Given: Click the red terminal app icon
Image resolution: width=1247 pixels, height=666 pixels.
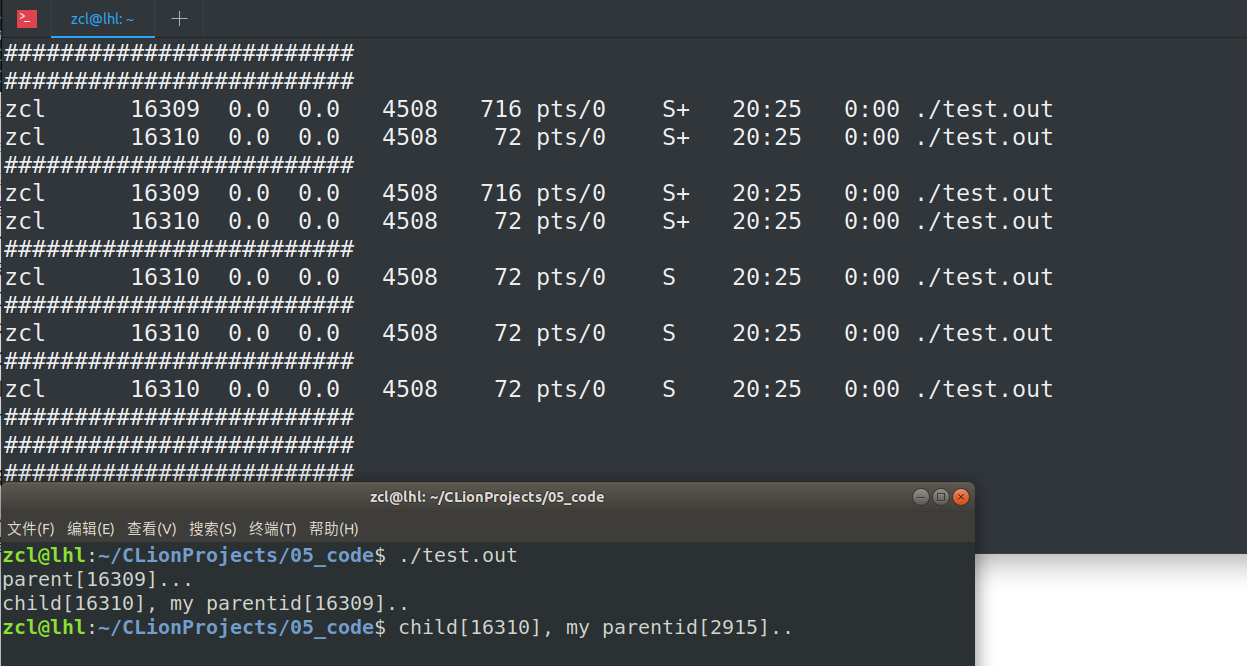Looking at the screenshot, I should coord(27,18).
